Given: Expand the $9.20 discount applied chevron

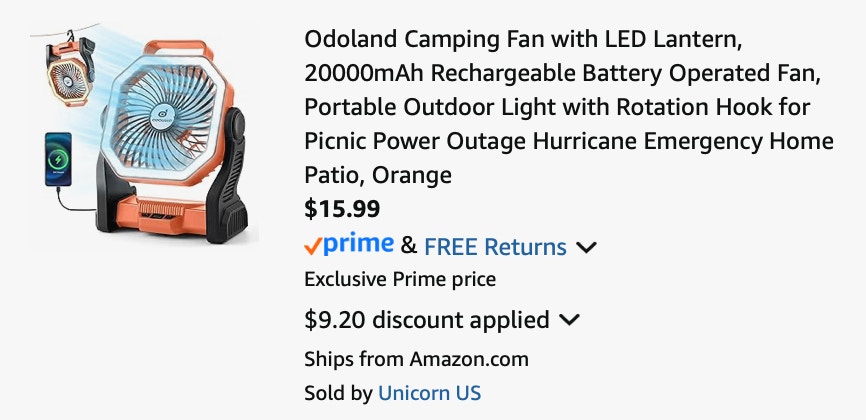Looking at the screenshot, I should [x=569, y=320].
